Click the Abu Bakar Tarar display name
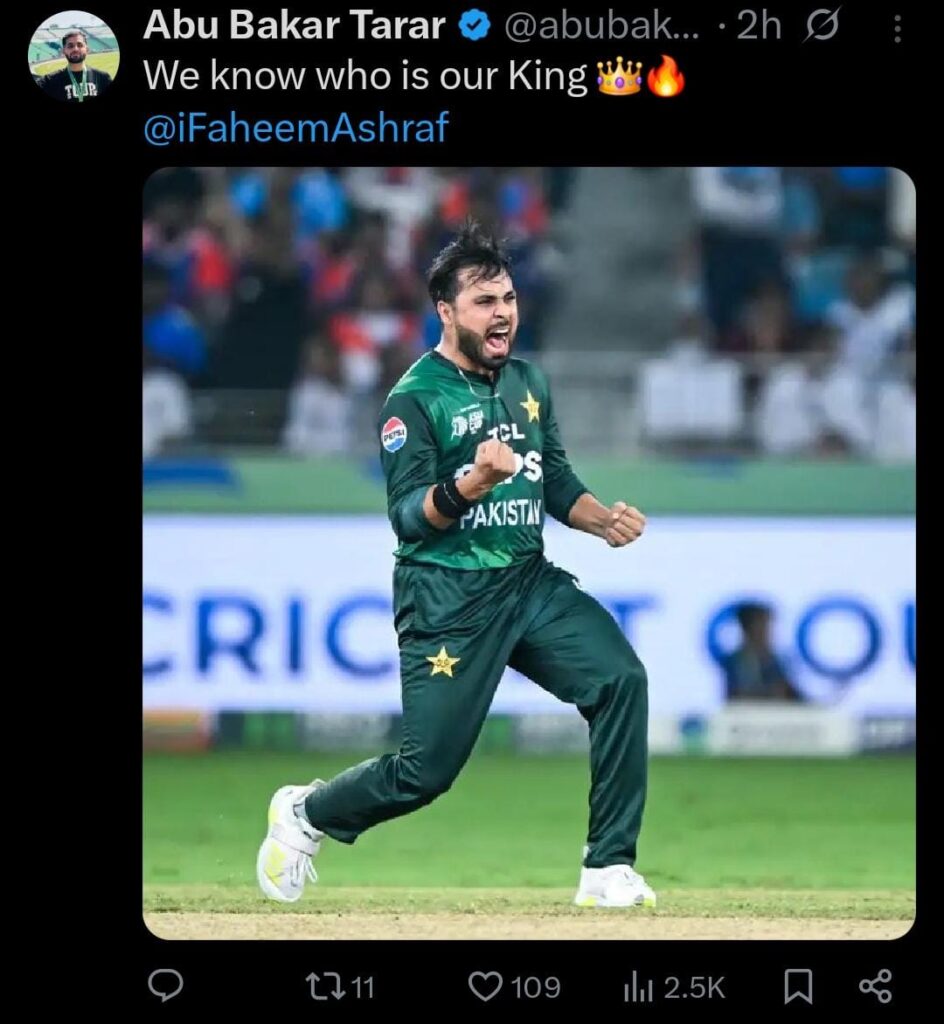This screenshot has height=1024, width=944. [x=294, y=26]
